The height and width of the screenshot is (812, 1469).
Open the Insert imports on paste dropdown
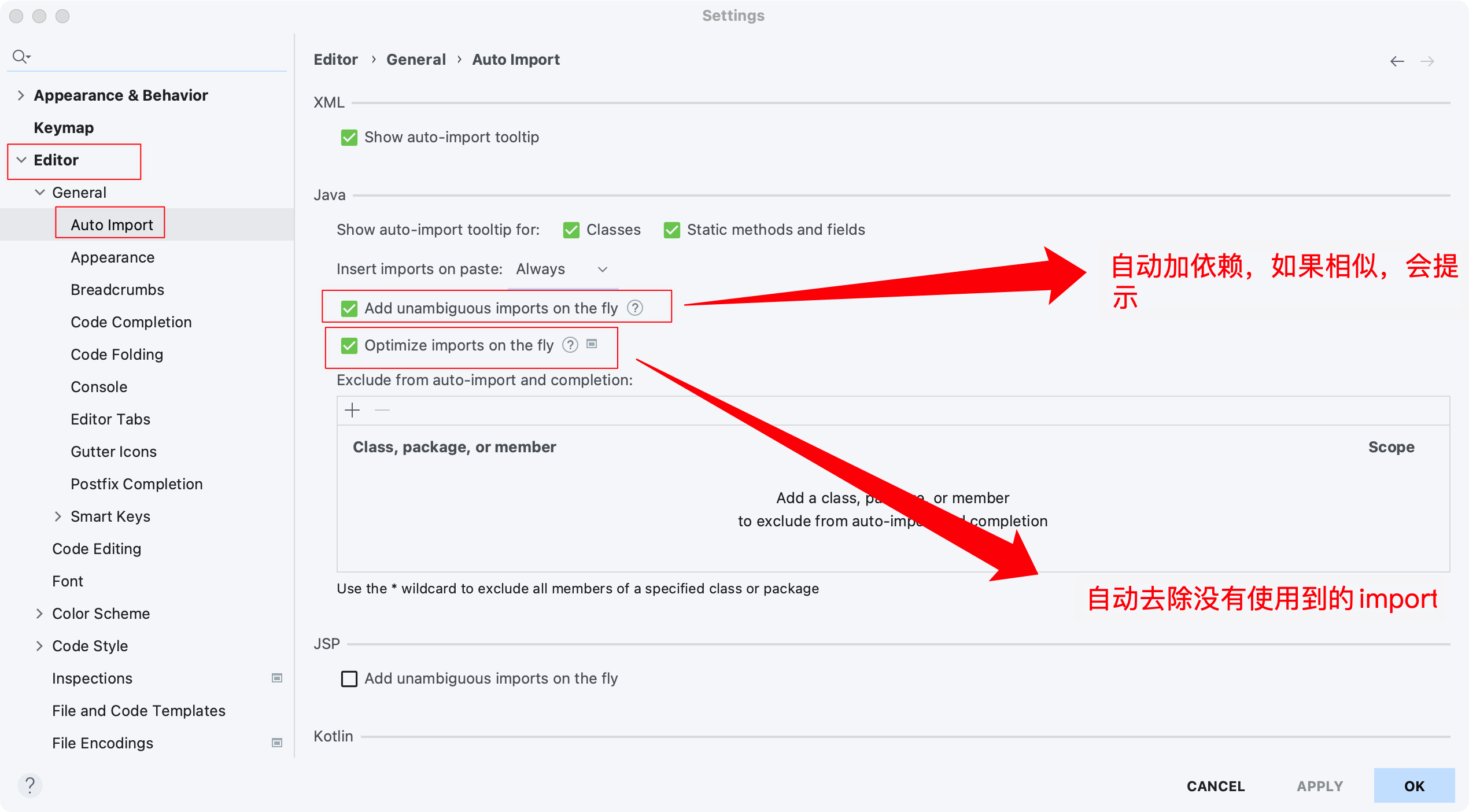click(x=562, y=269)
